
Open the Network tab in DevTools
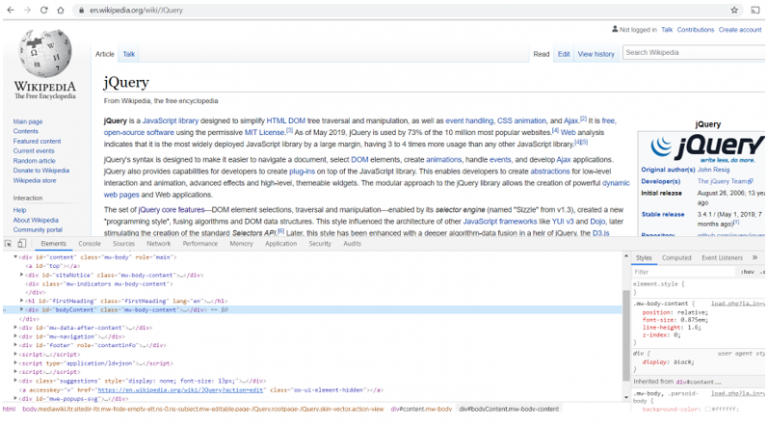click(x=159, y=243)
